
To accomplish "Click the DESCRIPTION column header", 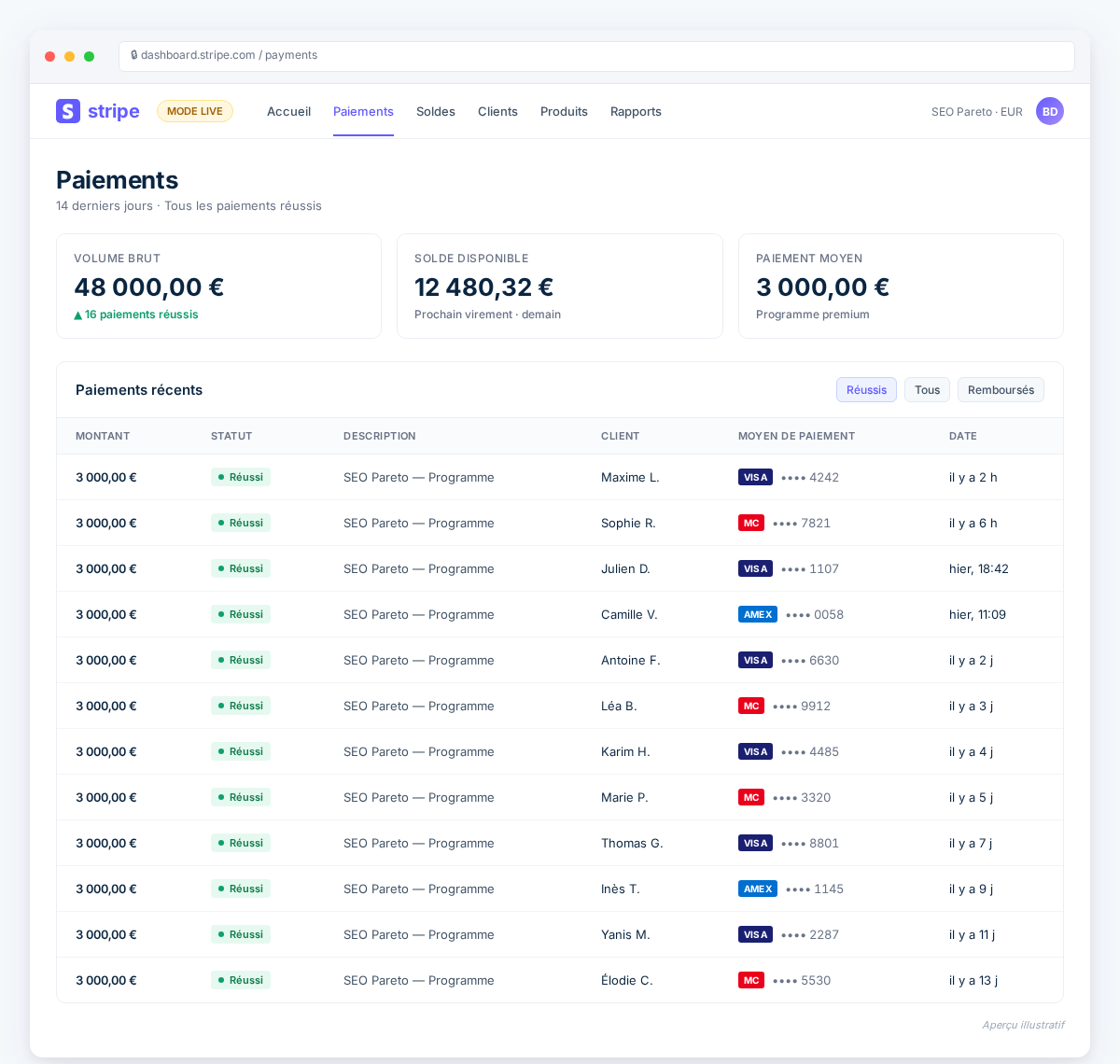I will coord(380,436).
